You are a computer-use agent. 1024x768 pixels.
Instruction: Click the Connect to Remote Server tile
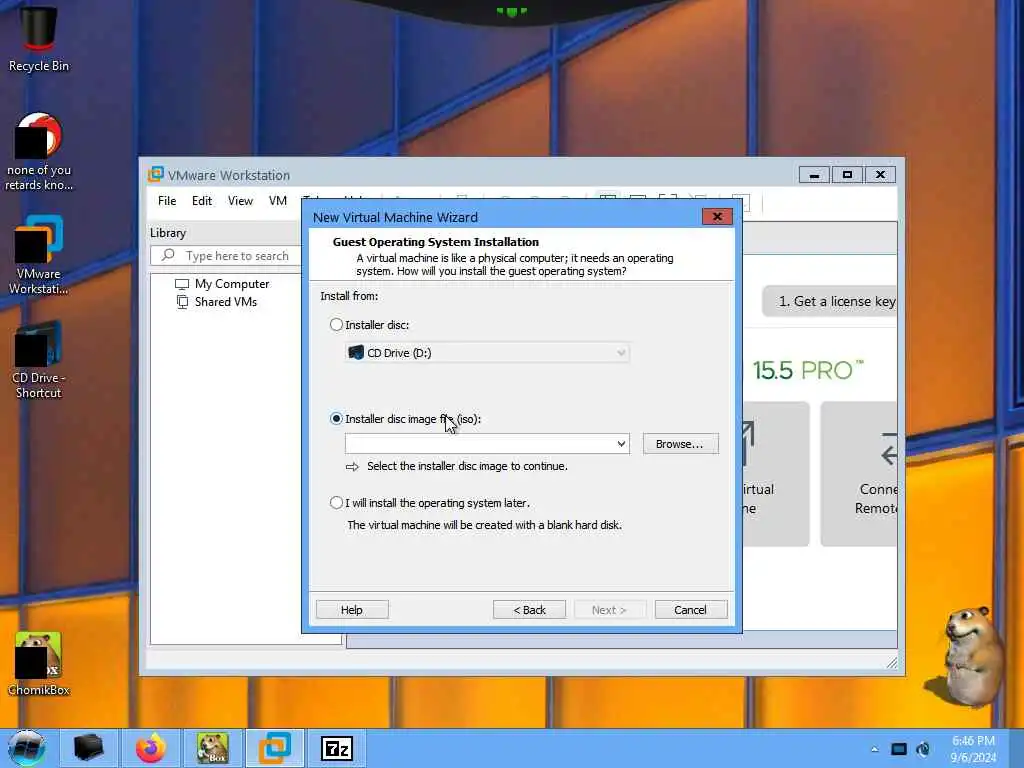(859, 474)
